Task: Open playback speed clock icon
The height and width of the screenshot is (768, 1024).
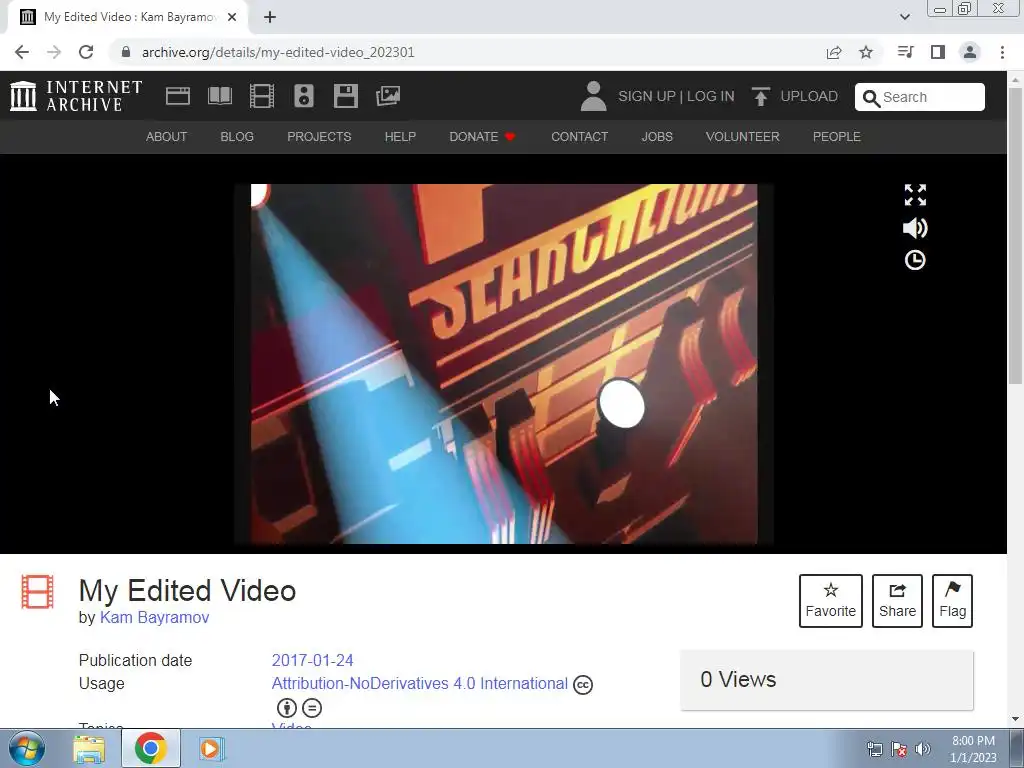Action: click(x=915, y=260)
